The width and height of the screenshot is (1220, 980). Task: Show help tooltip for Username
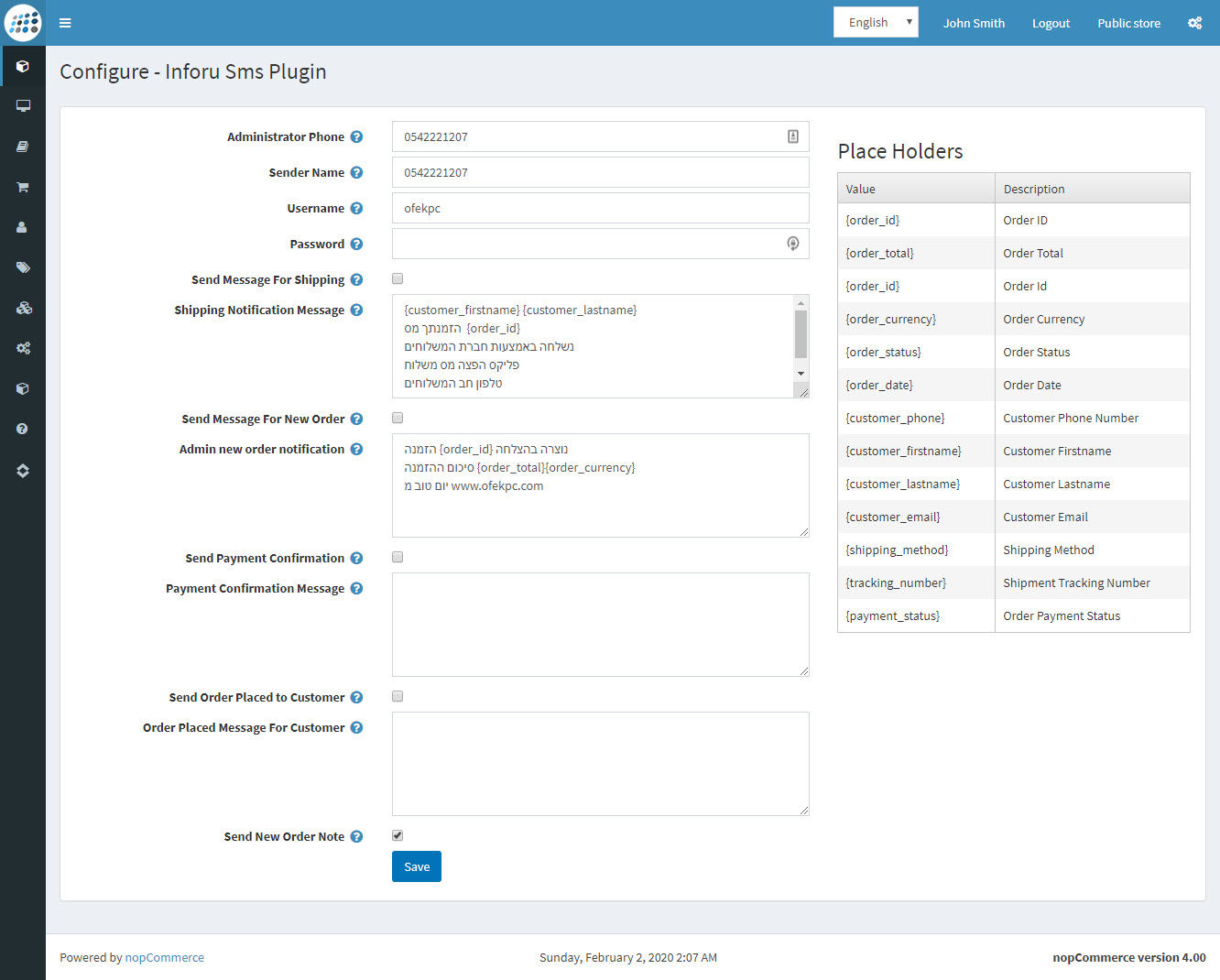[x=356, y=208]
